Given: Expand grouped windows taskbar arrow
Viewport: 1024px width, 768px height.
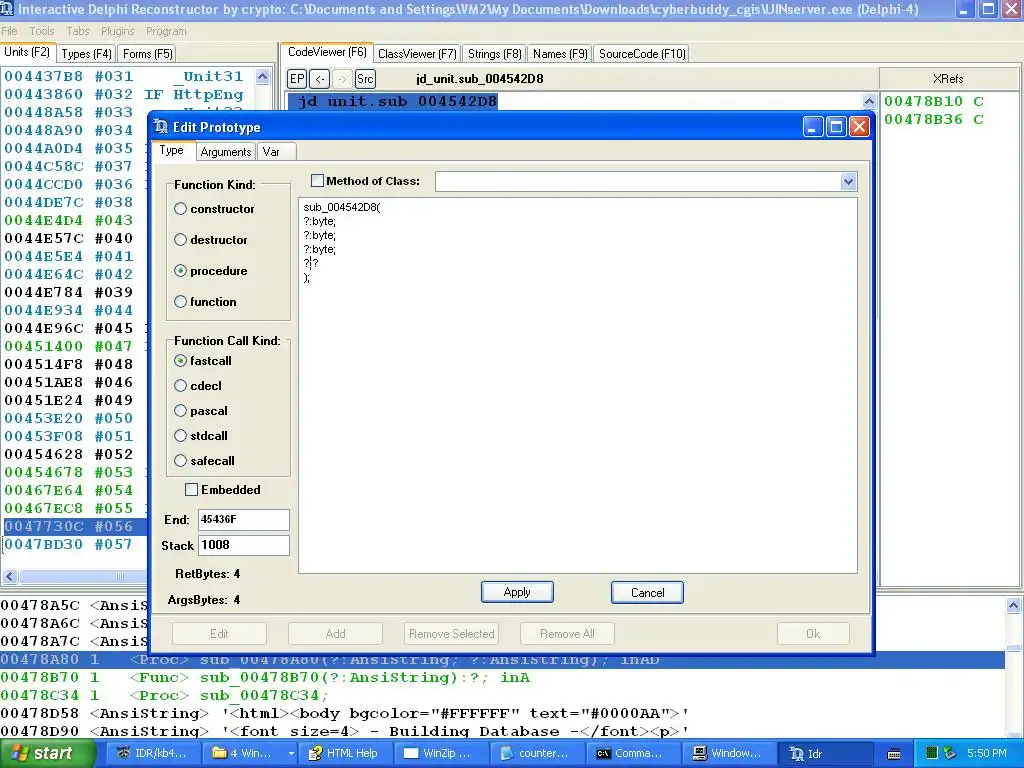Looking at the screenshot, I should pos(291,754).
